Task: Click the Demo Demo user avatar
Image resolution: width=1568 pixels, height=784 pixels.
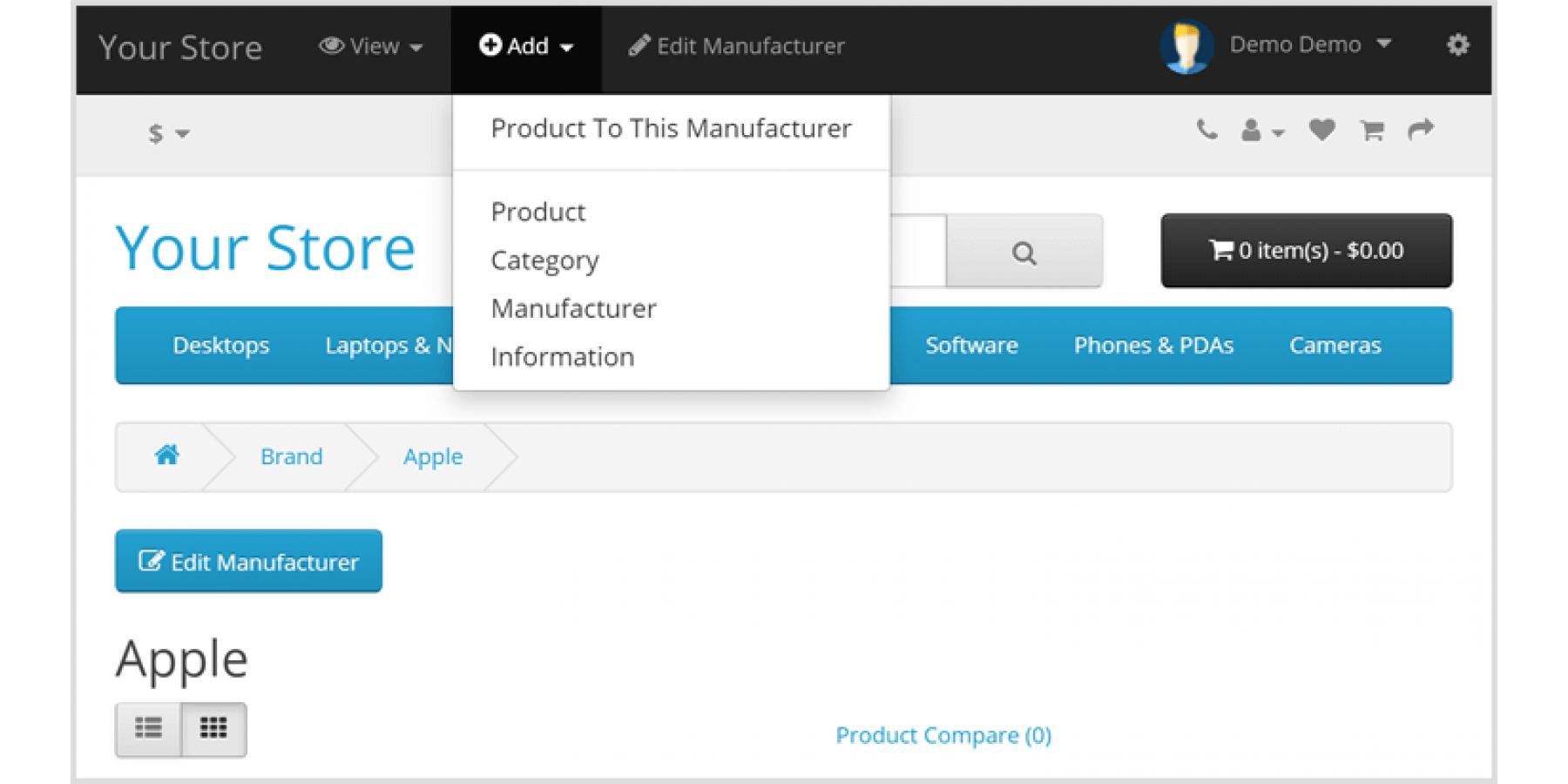Action: 1186,46
